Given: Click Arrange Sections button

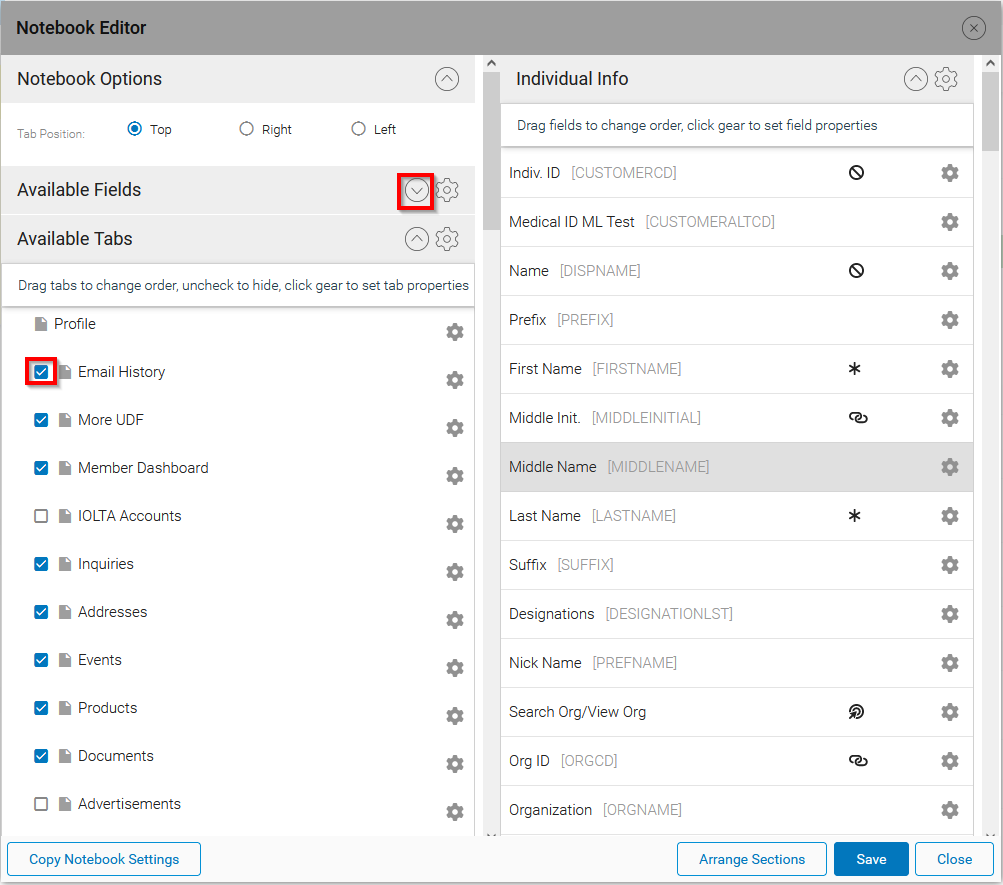Looking at the screenshot, I should (x=752, y=859).
